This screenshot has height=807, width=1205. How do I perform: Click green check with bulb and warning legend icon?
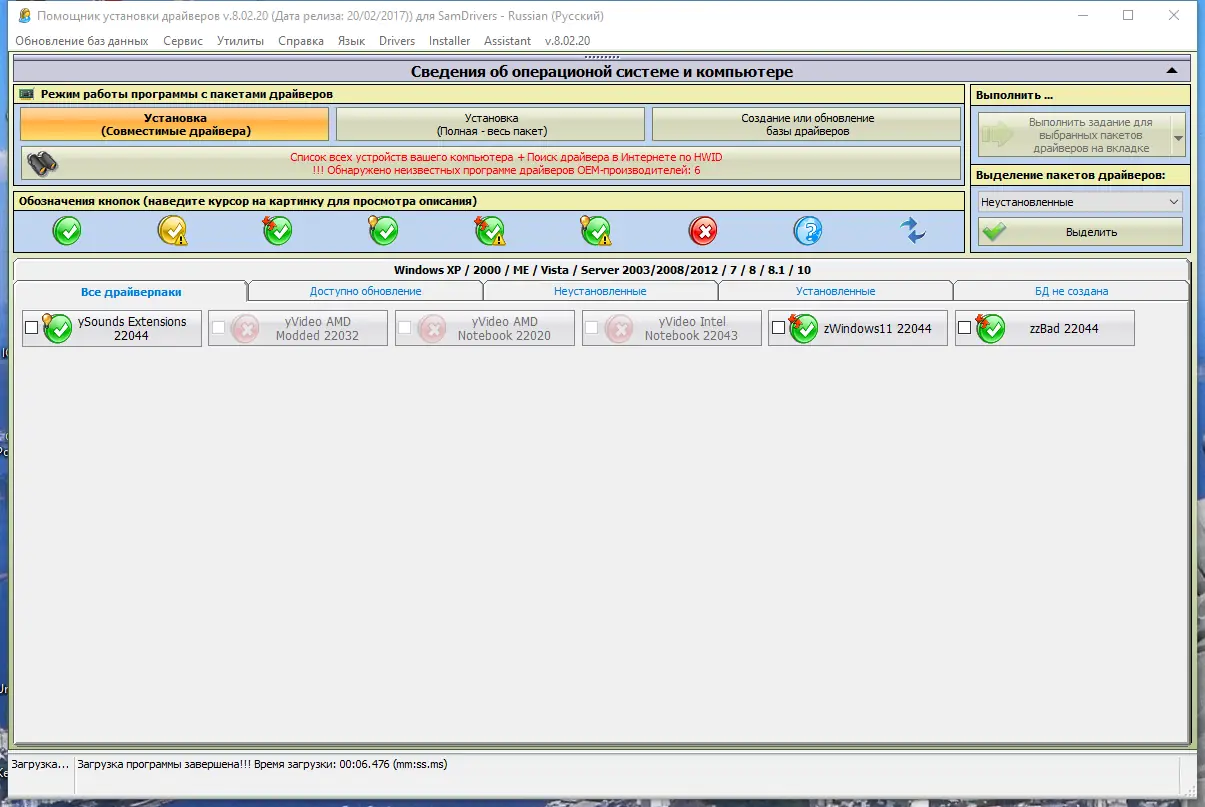tap(596, 231)
